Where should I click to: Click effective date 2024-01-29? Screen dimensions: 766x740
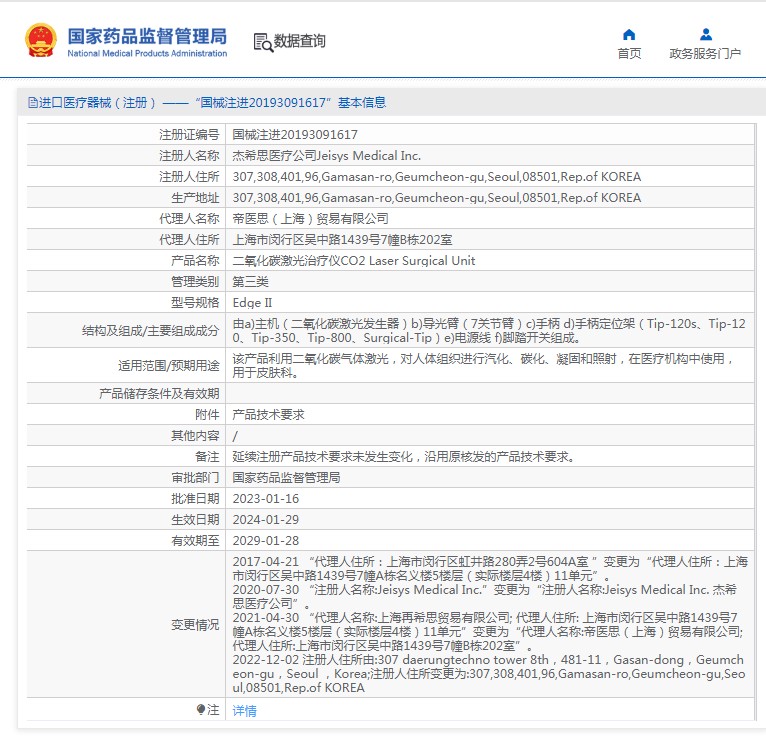tap(266, 519)
